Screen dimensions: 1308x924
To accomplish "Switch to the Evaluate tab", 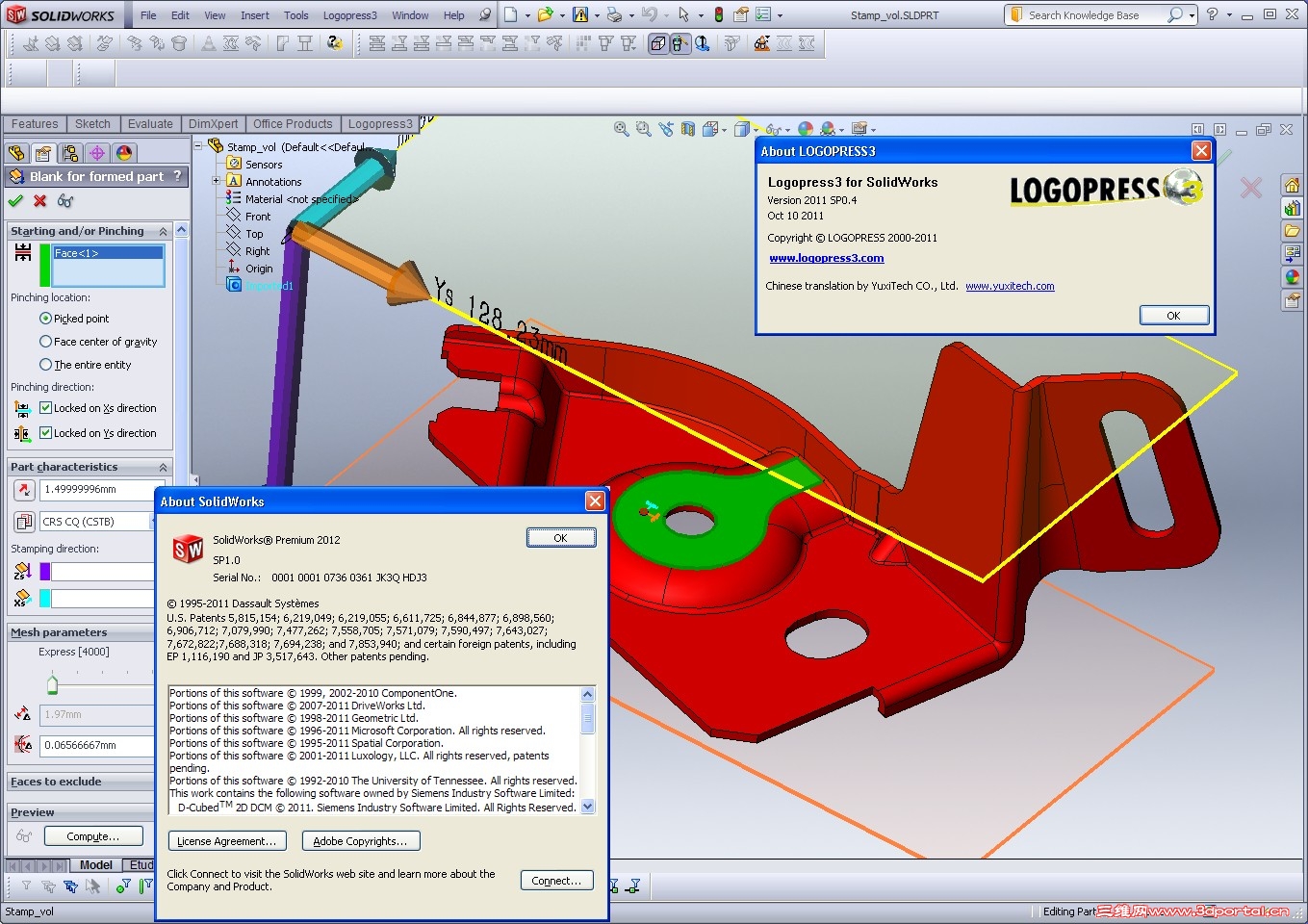I will pyautogui.click(x=150, y=124).
